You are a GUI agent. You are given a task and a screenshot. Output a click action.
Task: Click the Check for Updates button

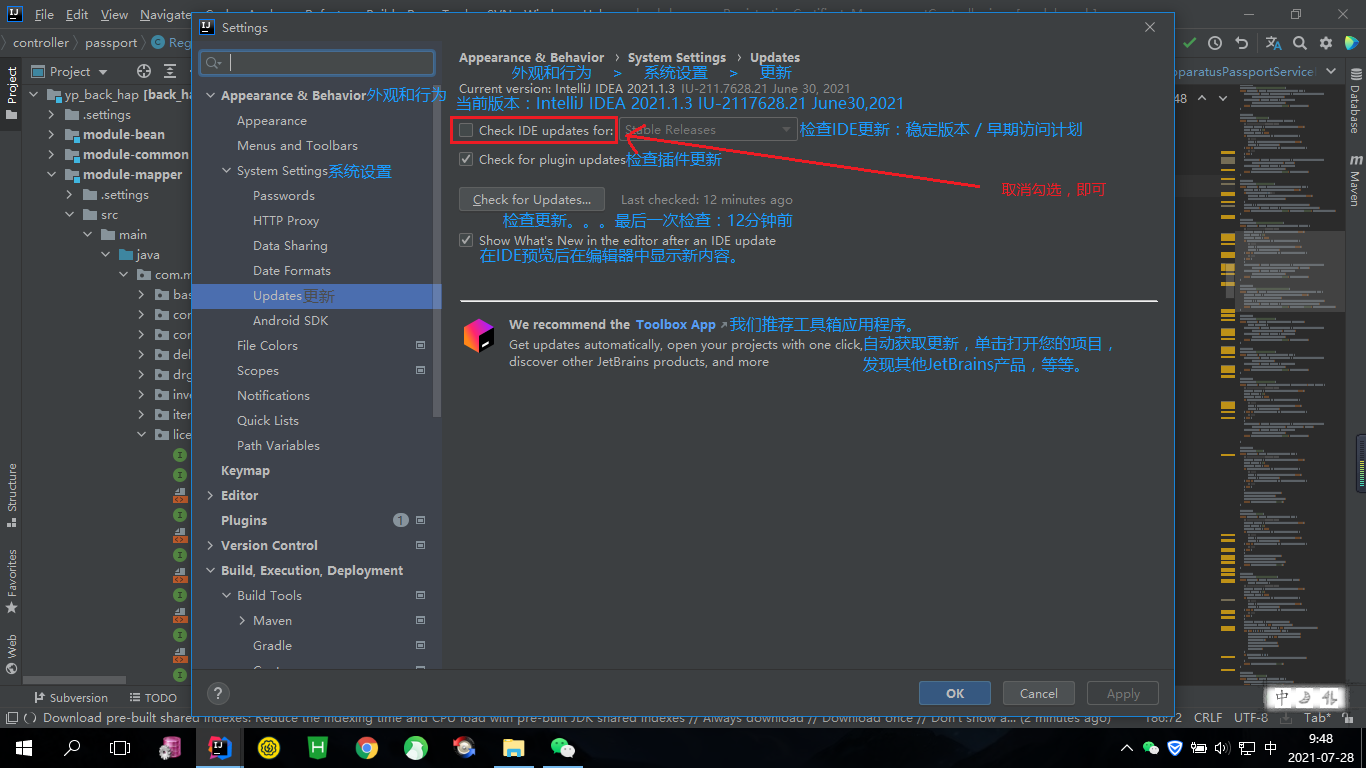pyautogui.click(x=532, y=199)
